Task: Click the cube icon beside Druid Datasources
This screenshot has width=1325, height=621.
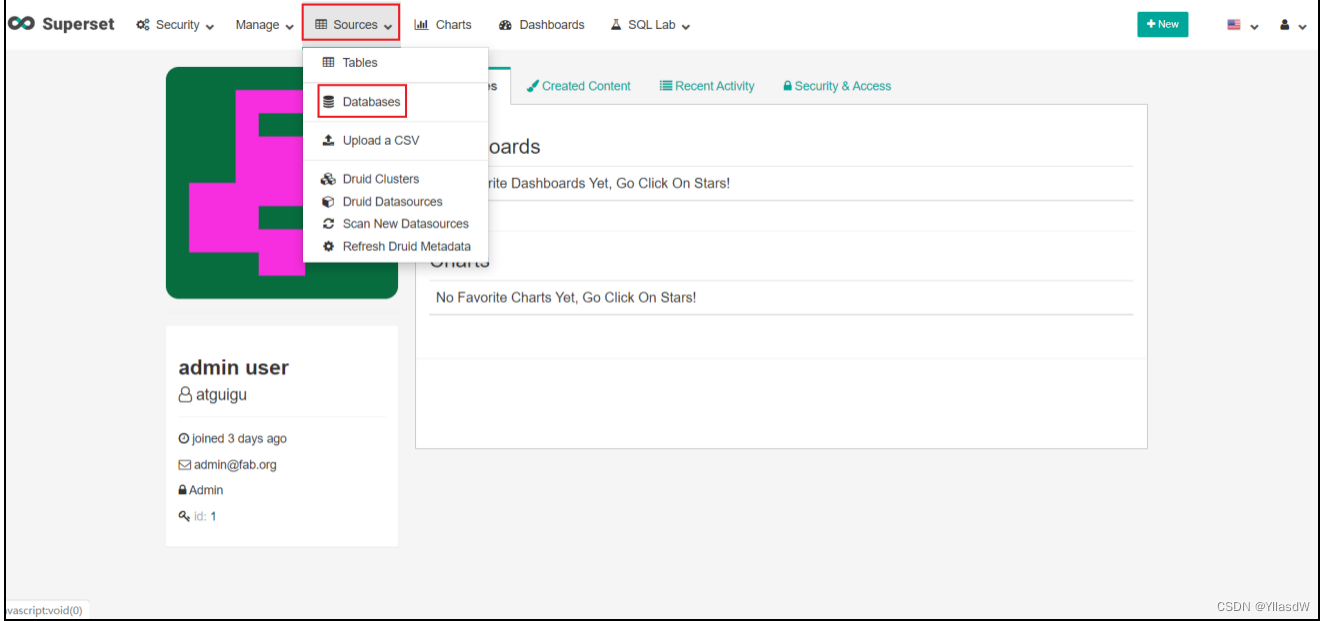Action: click(328, 201)
